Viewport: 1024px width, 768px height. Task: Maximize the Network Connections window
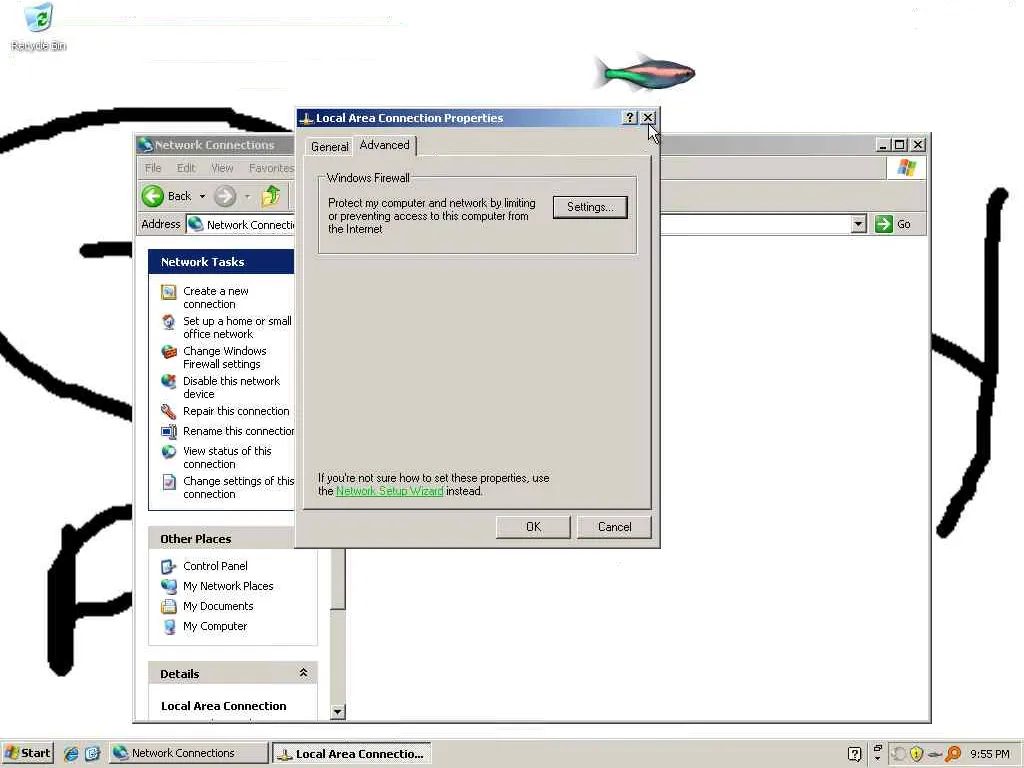pyautogui.click(x=899, y=145)
